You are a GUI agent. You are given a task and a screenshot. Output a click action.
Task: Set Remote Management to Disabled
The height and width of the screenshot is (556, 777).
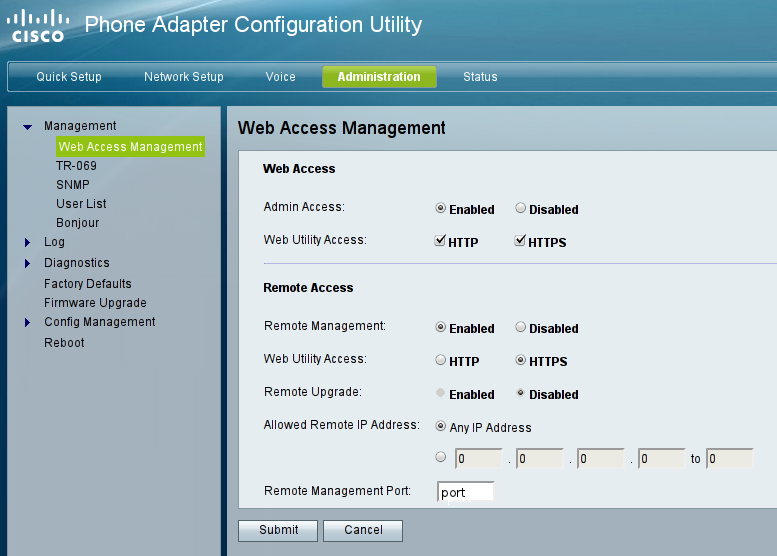click(521, 327)
